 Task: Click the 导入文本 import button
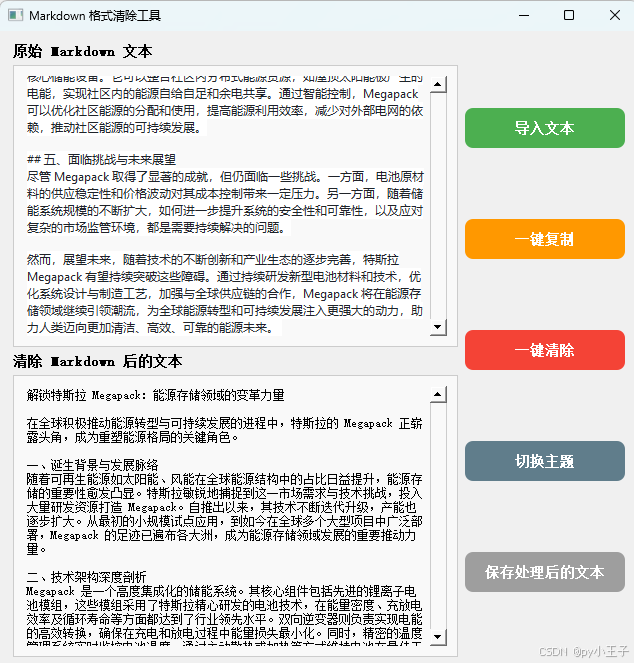(545, 128)
